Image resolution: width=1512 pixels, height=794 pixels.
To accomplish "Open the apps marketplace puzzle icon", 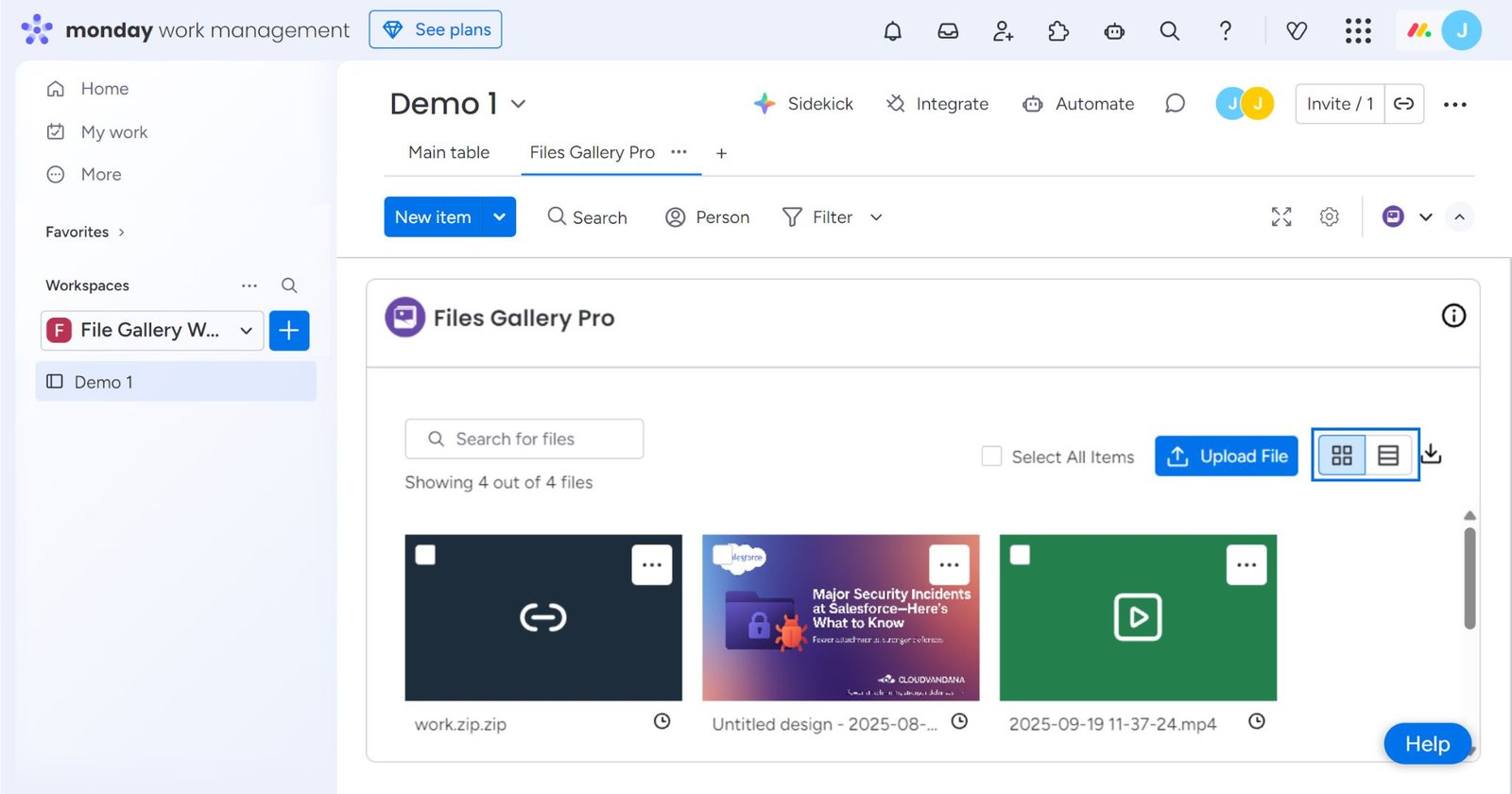I will click(1058, 31).
